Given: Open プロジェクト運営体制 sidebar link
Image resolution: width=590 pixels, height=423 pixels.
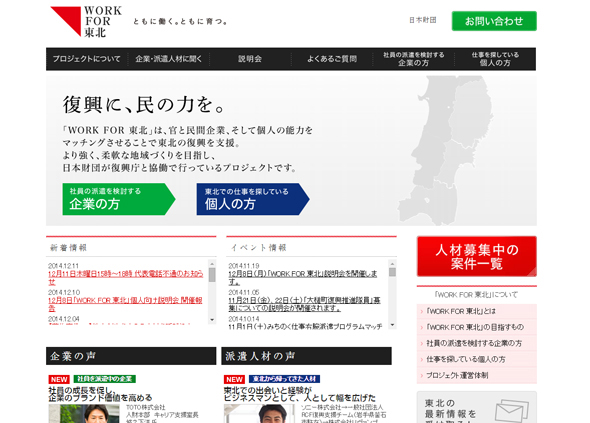Looking at the screenshot, I should tap(477, 375).
